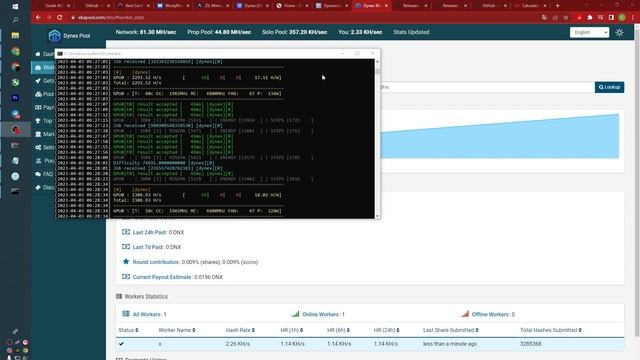This screenshot has width=640, height=360.
Task: Click the cmd window scroll-down arrow
Action: point(377,216)
